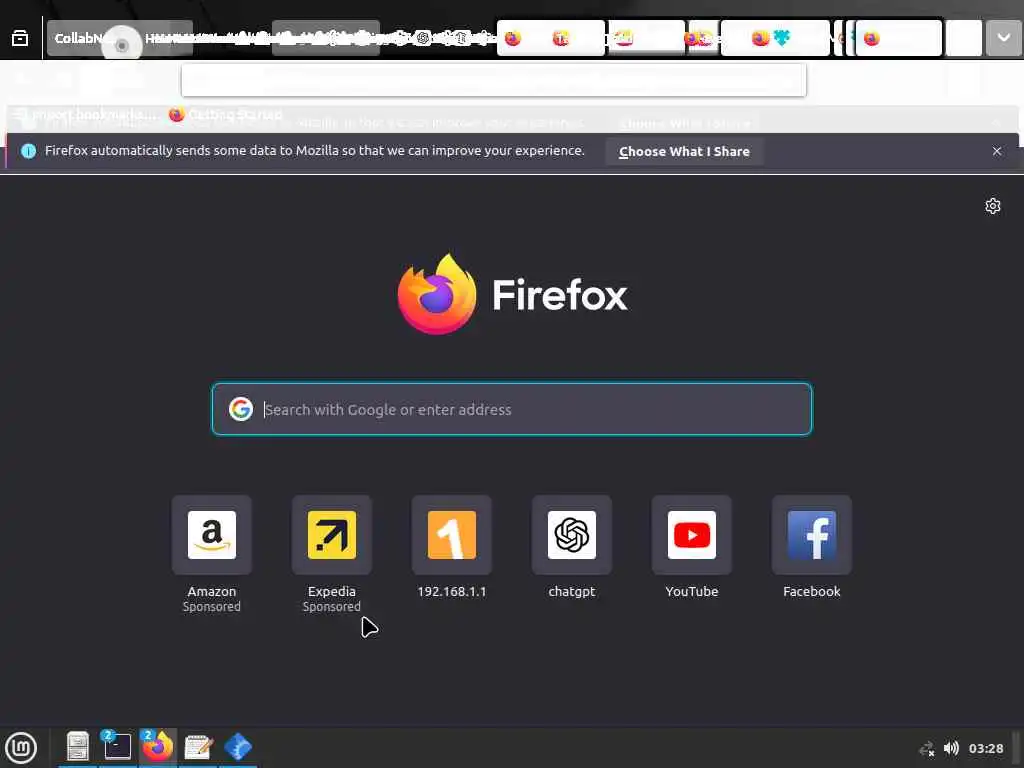
Task: Click the YouTube label text
Action: tap(692, 591)
